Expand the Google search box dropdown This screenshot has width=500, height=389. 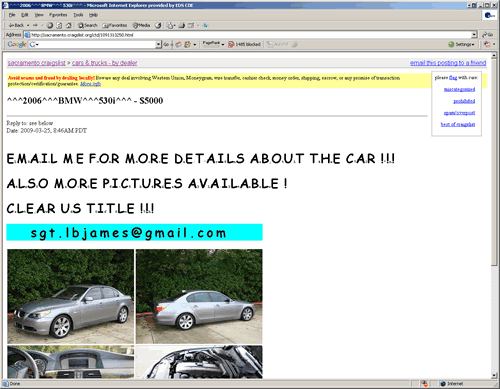click(x=158, y=44)
